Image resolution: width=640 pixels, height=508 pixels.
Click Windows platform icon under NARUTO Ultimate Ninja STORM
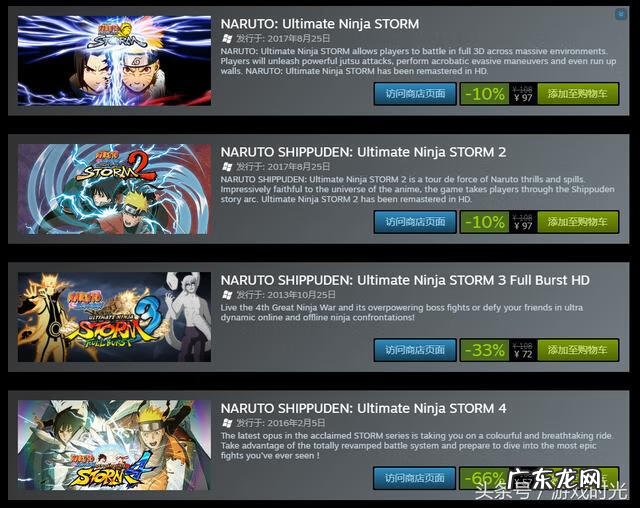click(227, 39)
